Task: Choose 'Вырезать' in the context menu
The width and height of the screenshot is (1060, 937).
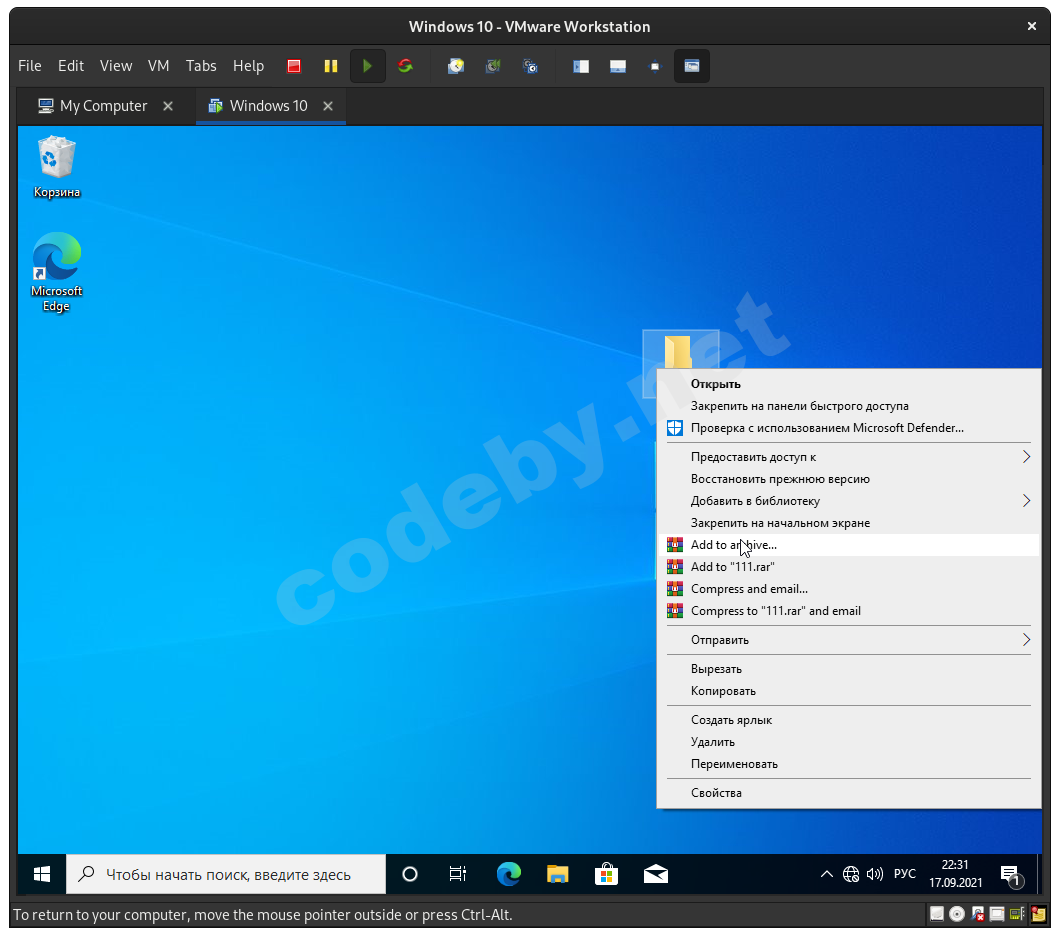Action: pyautogui.click(x=849, y=669)
